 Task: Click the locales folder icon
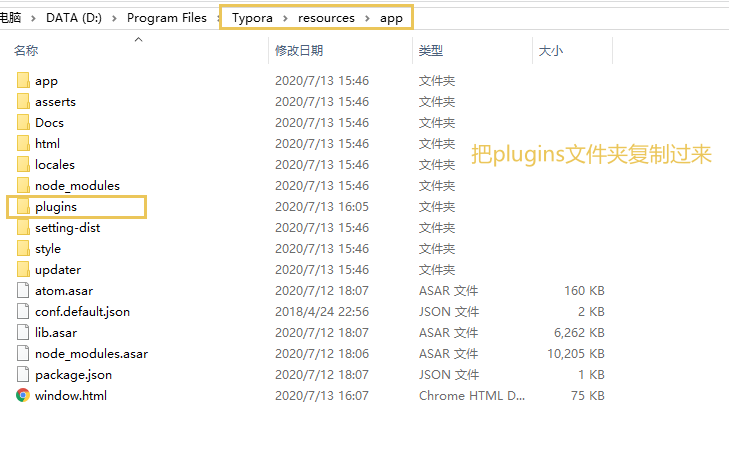(x=23, y=164)
